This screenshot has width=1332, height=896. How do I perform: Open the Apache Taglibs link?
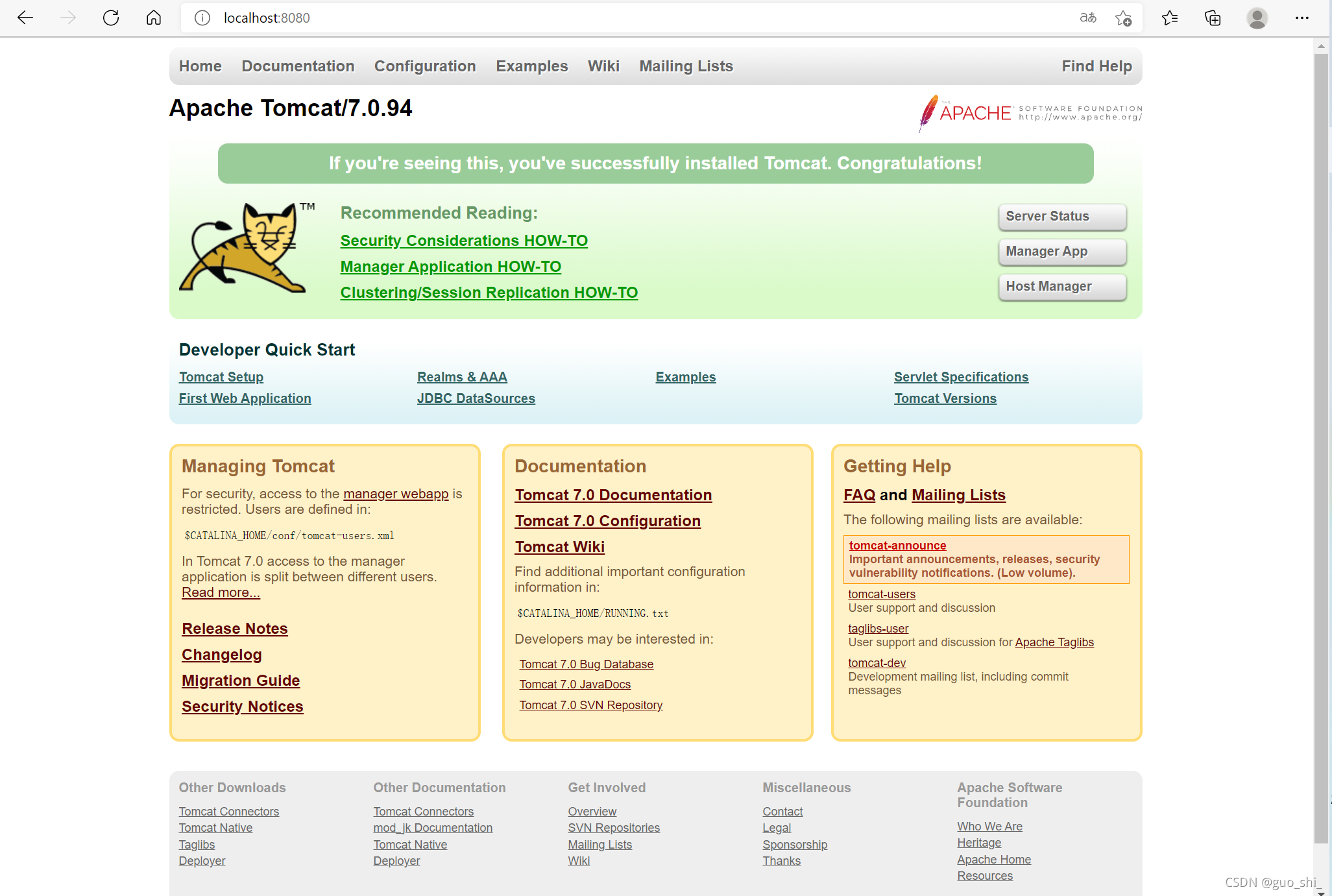[x=1054, y=642]
